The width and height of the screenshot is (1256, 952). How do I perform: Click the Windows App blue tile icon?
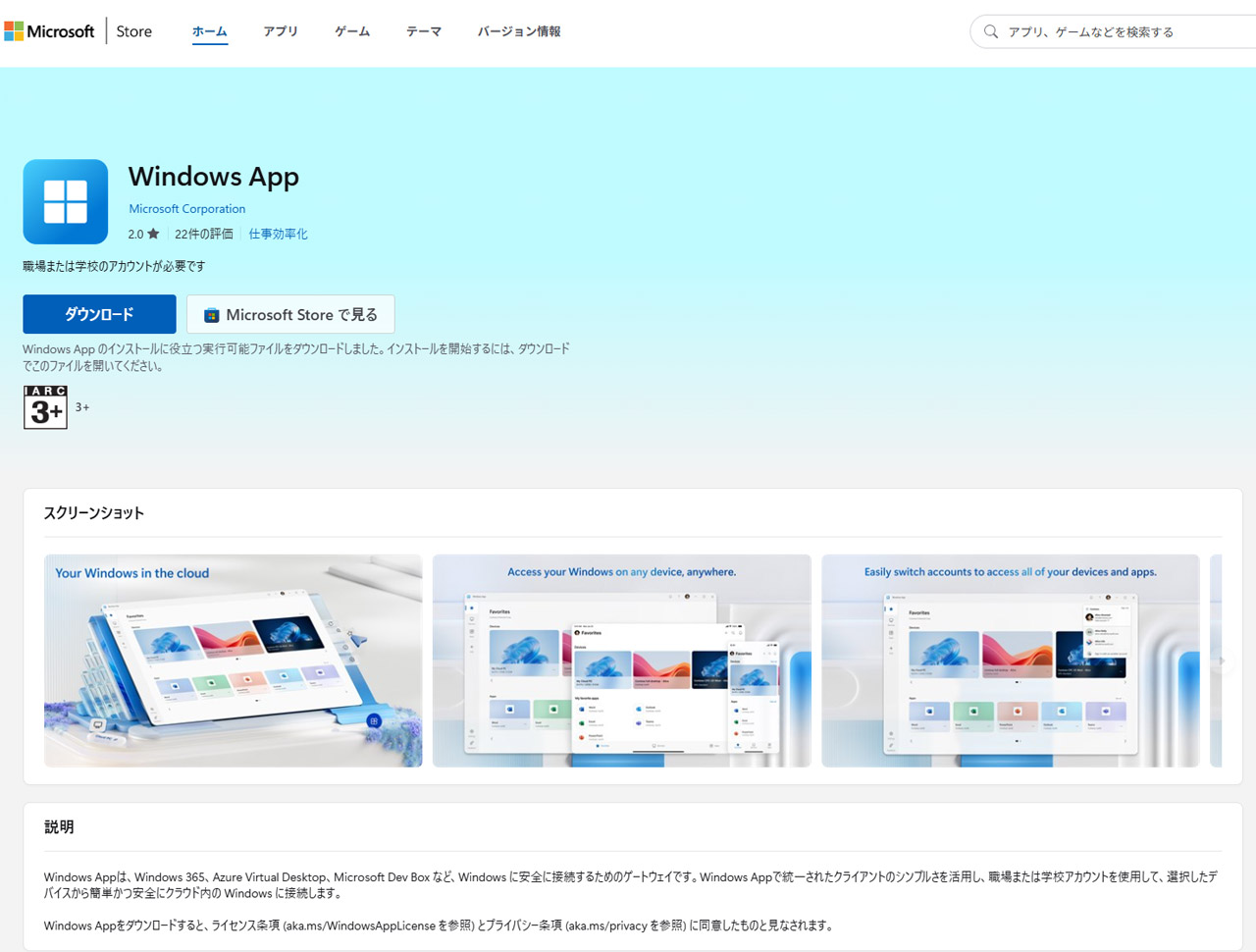click(x=66, y=201)
